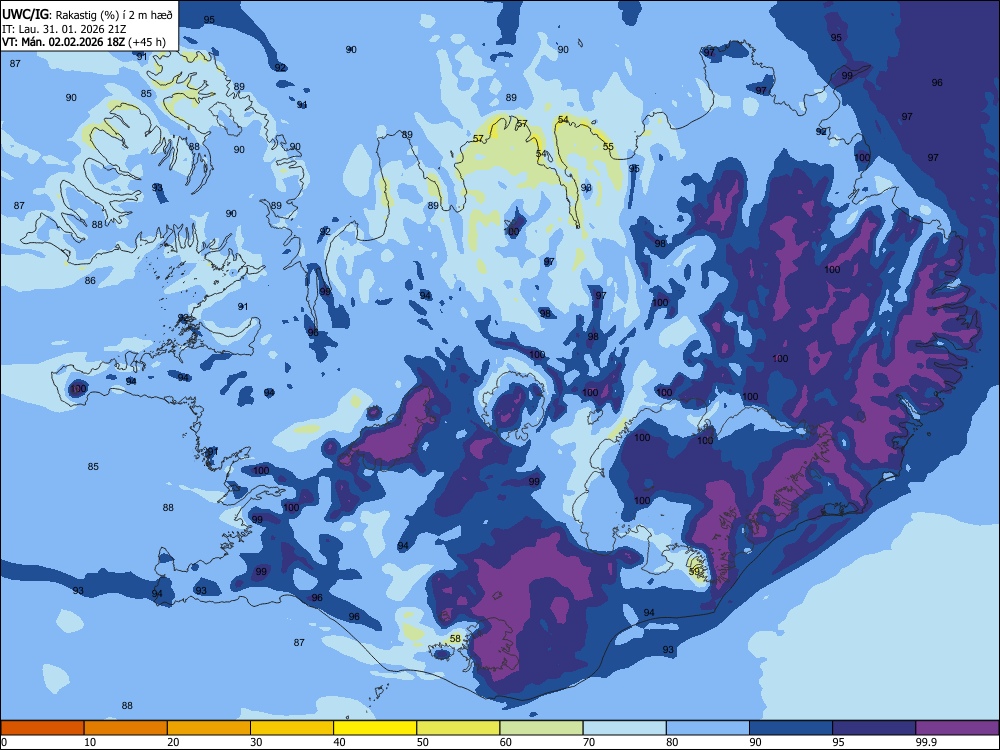Pick the purple legend swatch above 99.9
Viewport: 1000px width, 750px height.
coord(957,728)
